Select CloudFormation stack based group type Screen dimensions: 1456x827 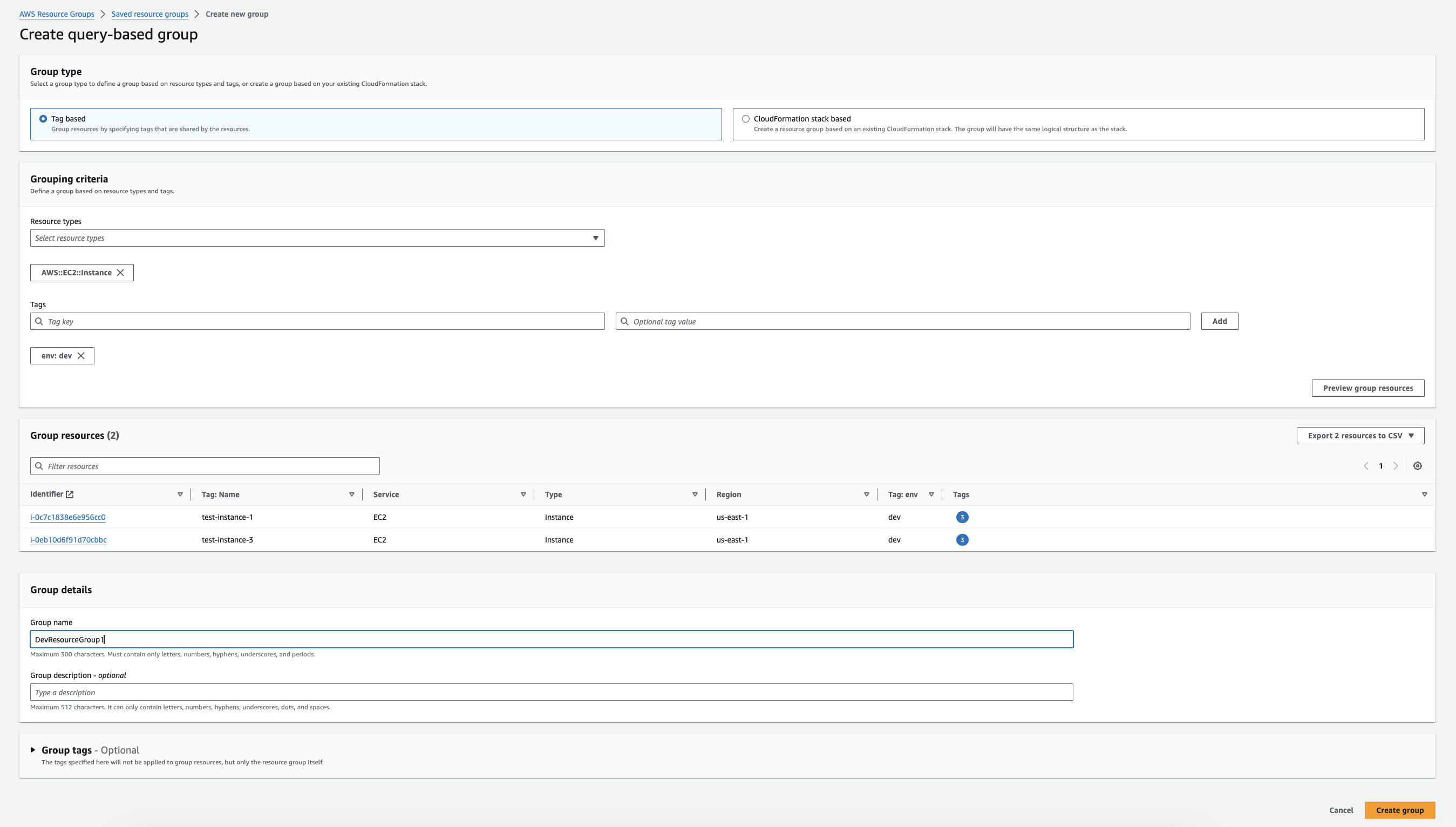pos(745,119)
